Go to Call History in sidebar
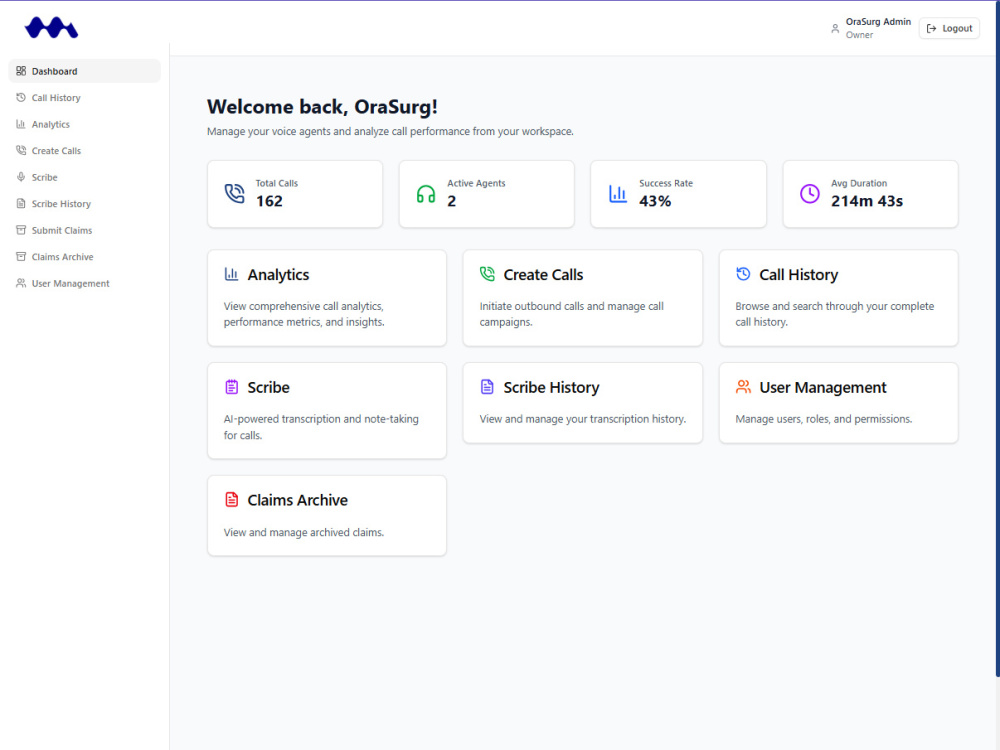 [x=84, y=98]
